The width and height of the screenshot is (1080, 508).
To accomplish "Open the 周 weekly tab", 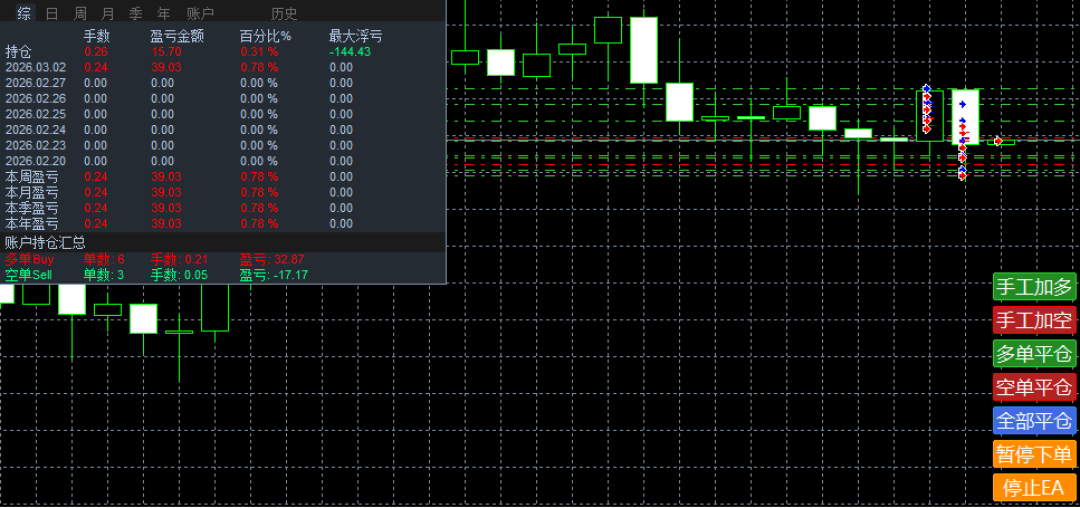I will tap(80, 13).
